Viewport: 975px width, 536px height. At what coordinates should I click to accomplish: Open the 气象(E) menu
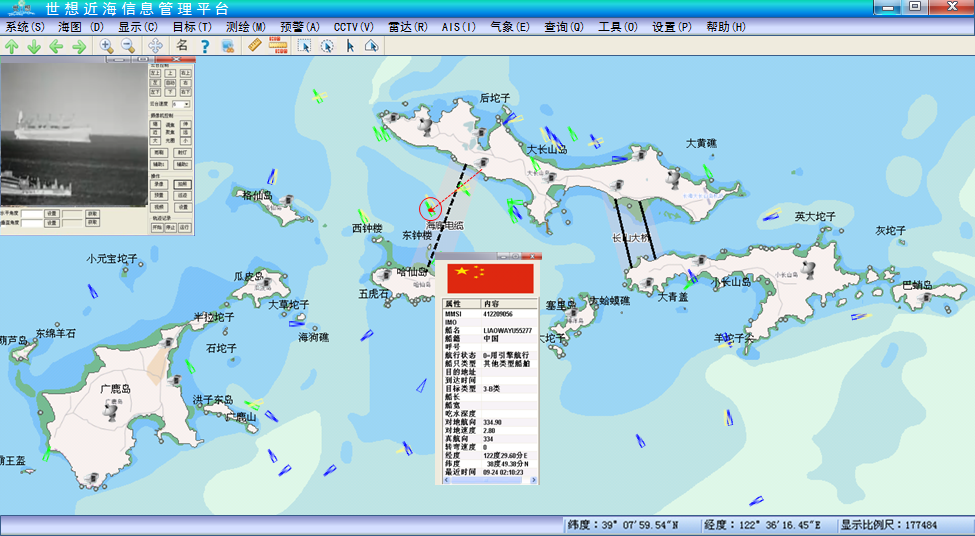click(x=510, y=27)
